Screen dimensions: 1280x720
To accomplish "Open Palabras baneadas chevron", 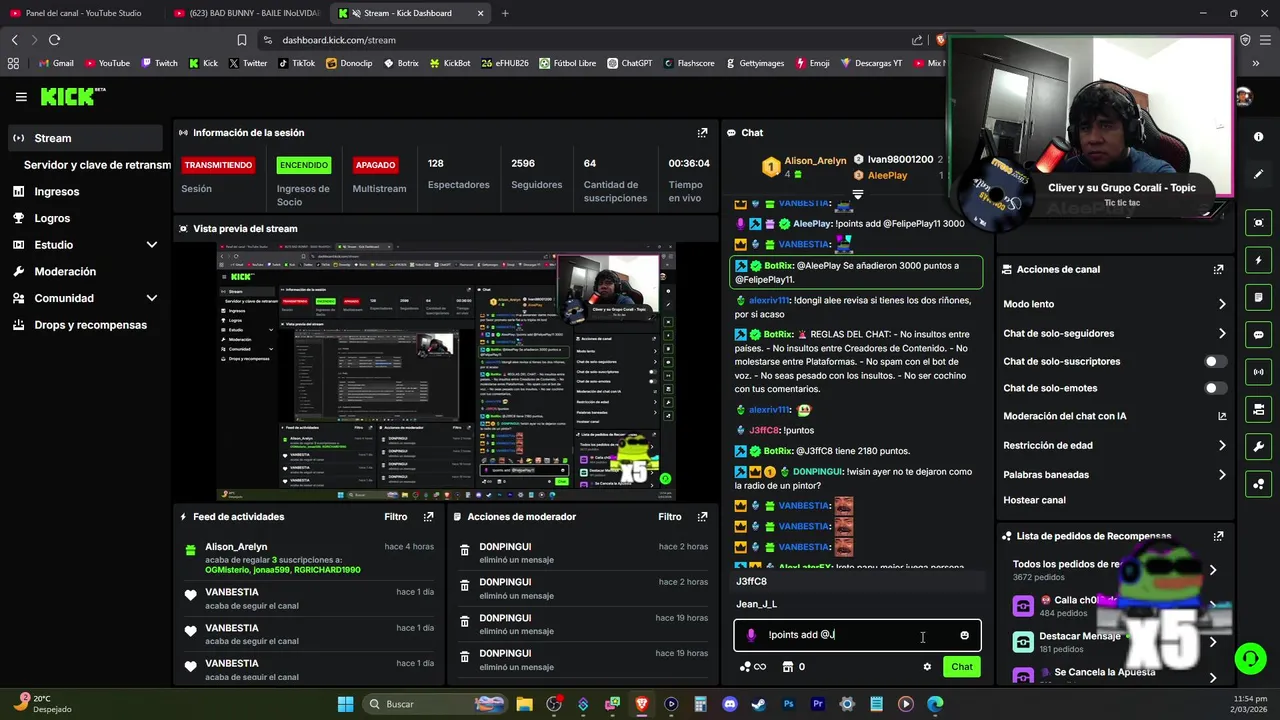I will pos(1221,475).
